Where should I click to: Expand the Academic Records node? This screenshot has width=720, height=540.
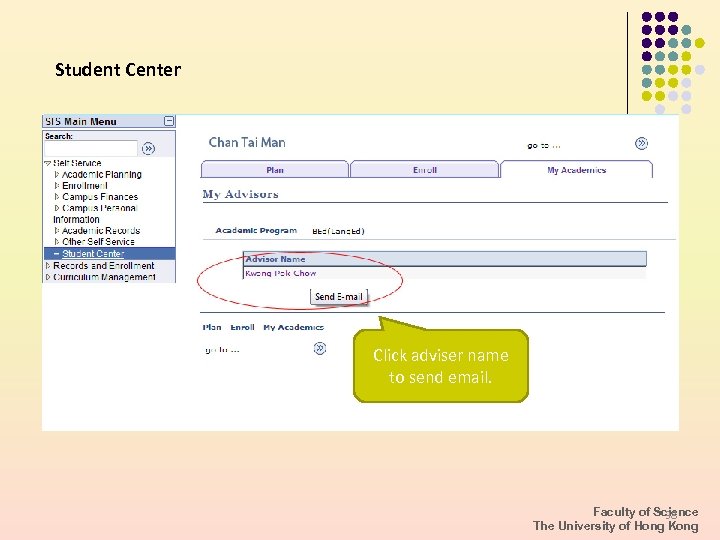(x=56, y=231)
